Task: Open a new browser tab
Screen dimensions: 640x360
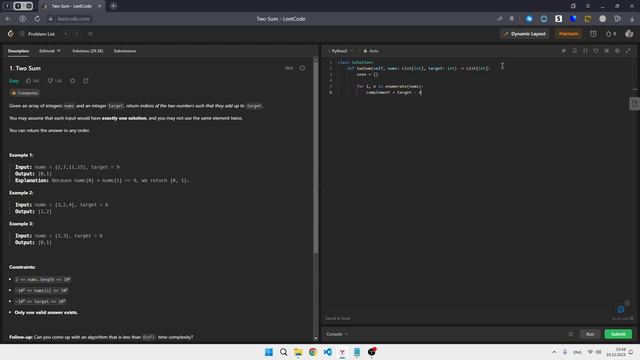Action: coord(113,6)
